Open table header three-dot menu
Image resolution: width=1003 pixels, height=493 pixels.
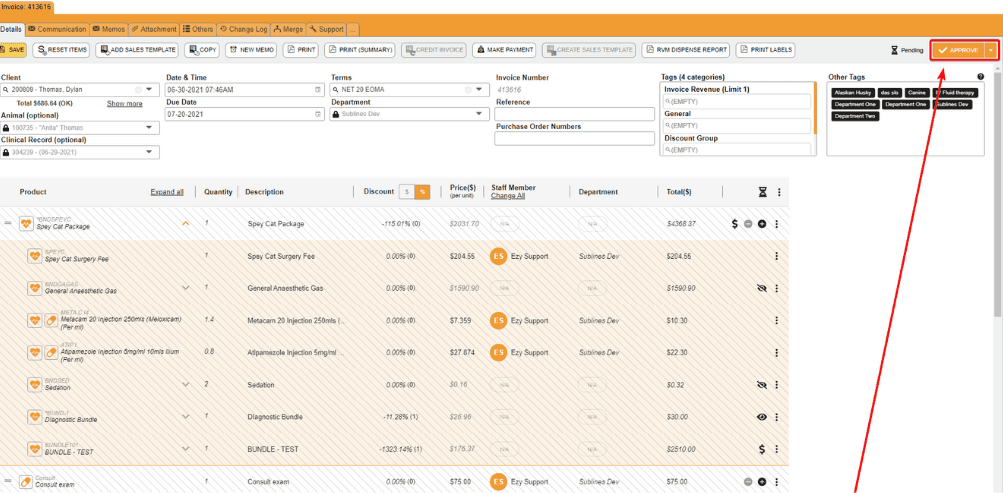779,192
